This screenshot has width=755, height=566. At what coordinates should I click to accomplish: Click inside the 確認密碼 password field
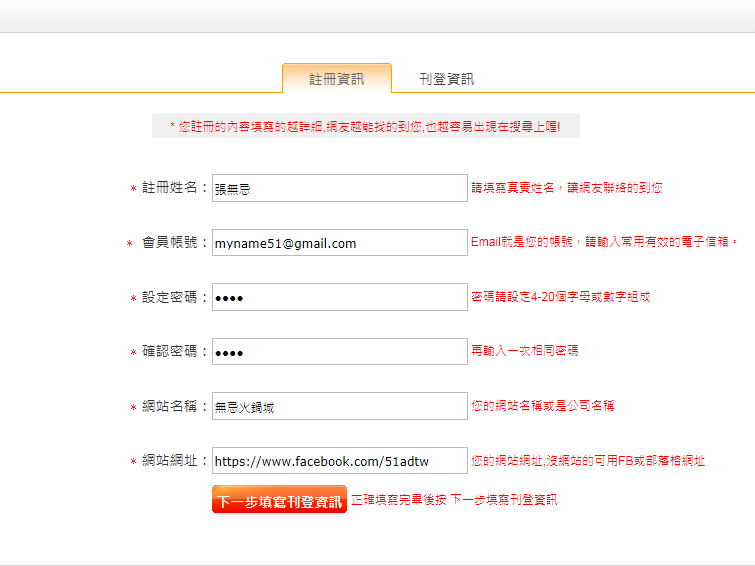click(339, 351)
